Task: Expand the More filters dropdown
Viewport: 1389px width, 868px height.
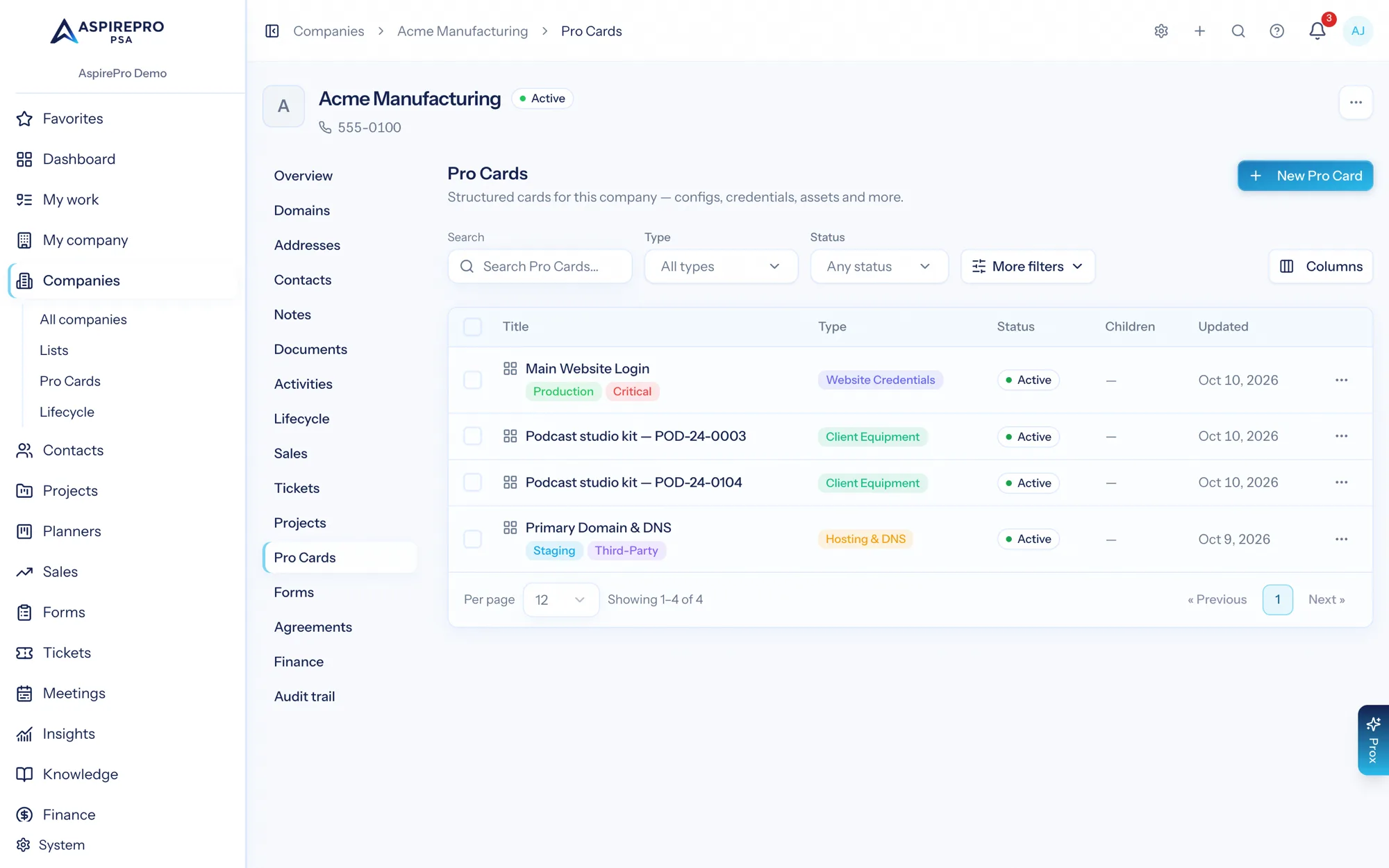Action: click(x=1028, y=267)
